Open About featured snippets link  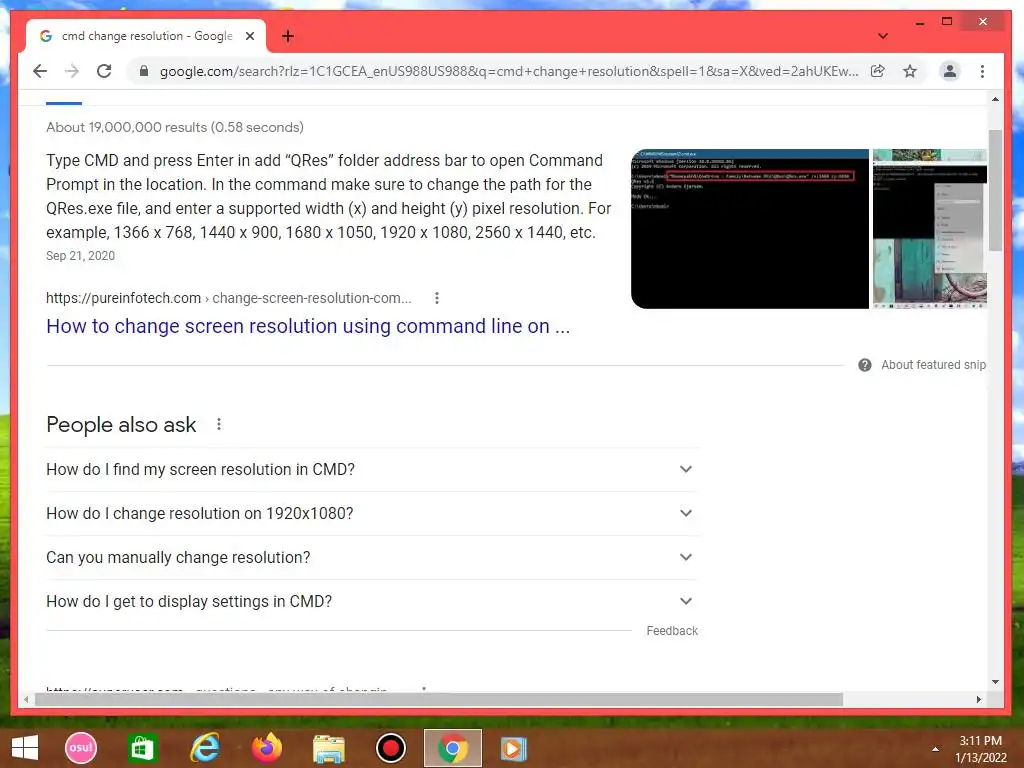(933, 365)
